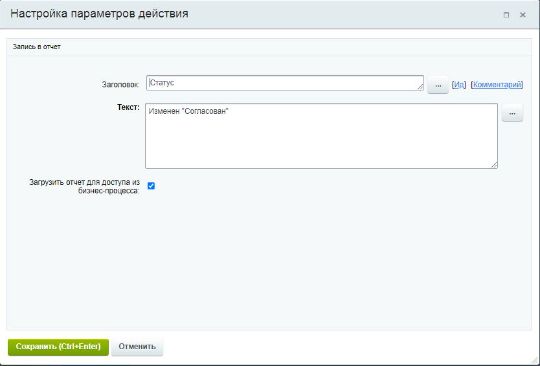Uncheck 'Загрузить отчет для доступа из бизнес-процесса'

[x=151, y=186]
